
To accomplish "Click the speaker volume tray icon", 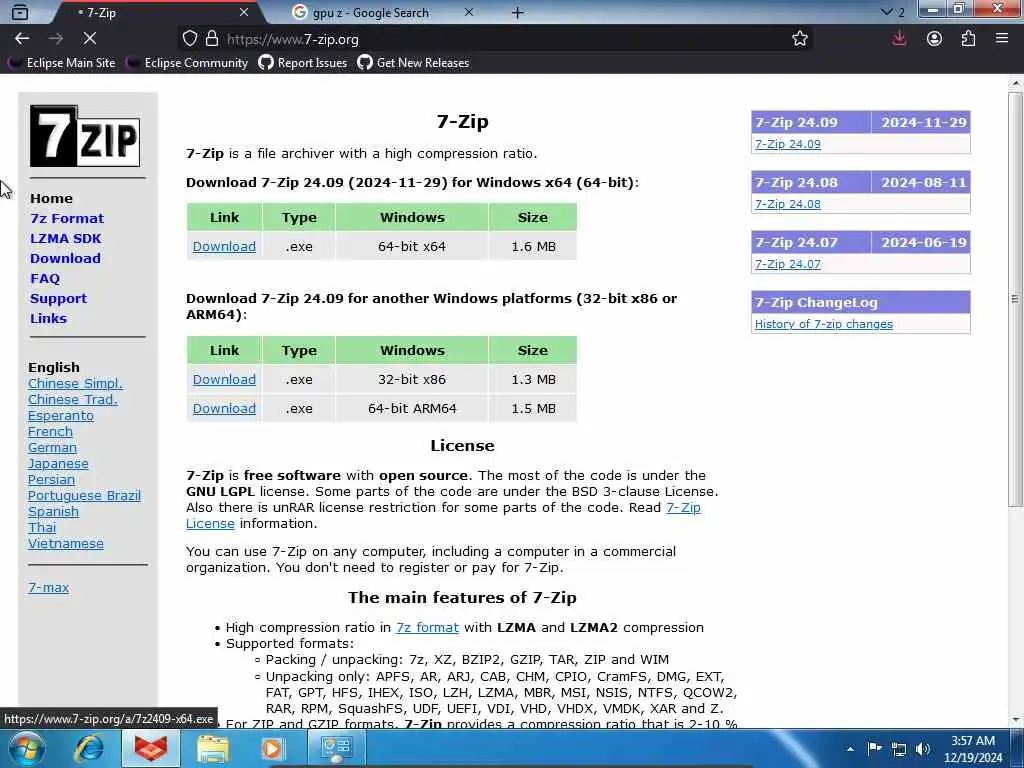I will [922, 749].
